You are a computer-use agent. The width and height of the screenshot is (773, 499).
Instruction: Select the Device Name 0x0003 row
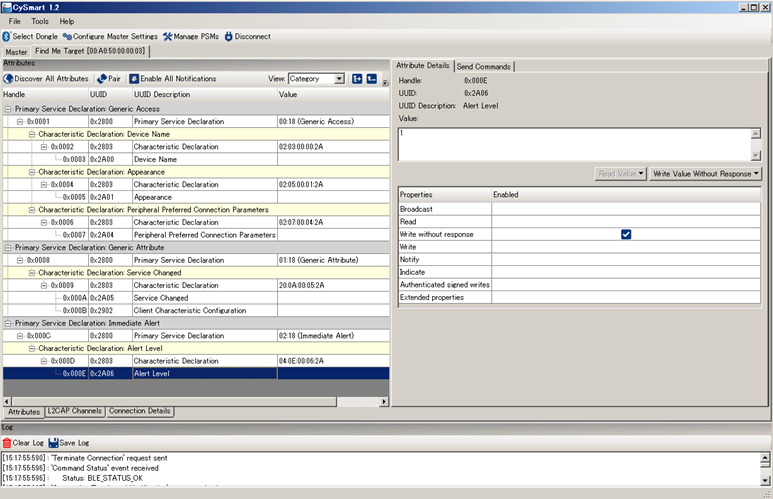[x=196, y=159]
